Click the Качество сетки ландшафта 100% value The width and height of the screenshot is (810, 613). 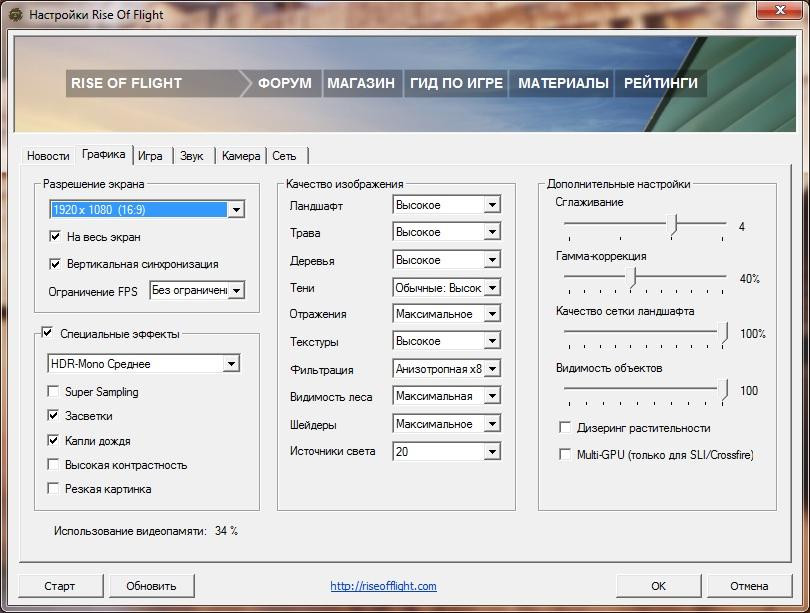(753, 334)
